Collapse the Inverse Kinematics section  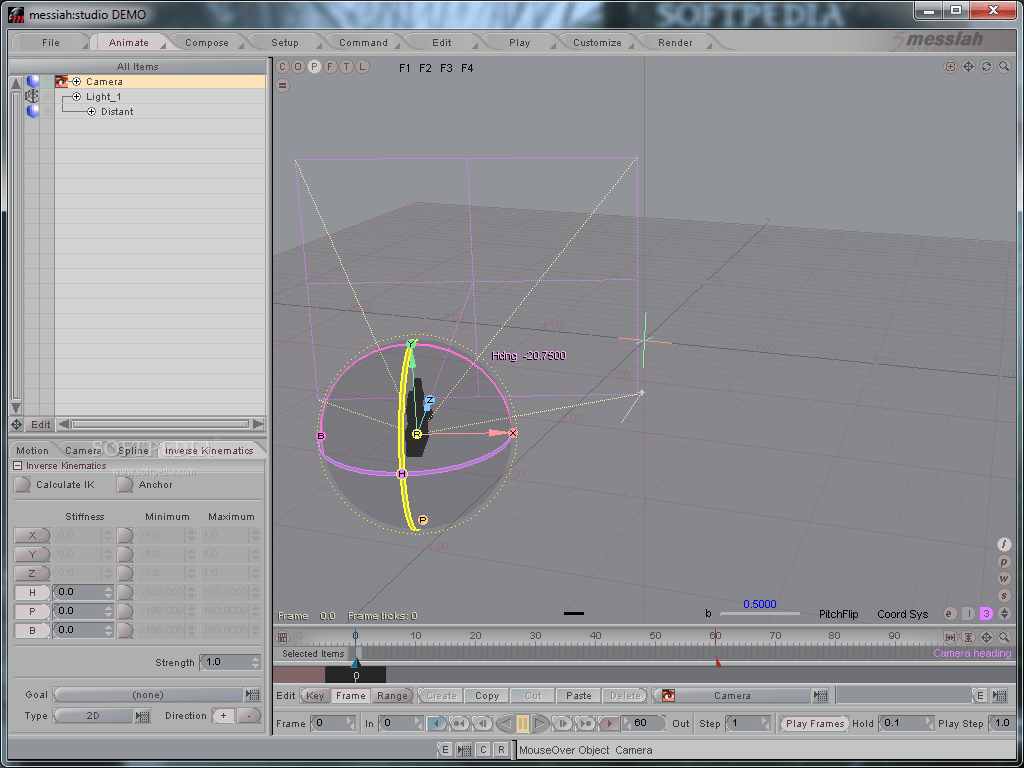pos(18,466)
